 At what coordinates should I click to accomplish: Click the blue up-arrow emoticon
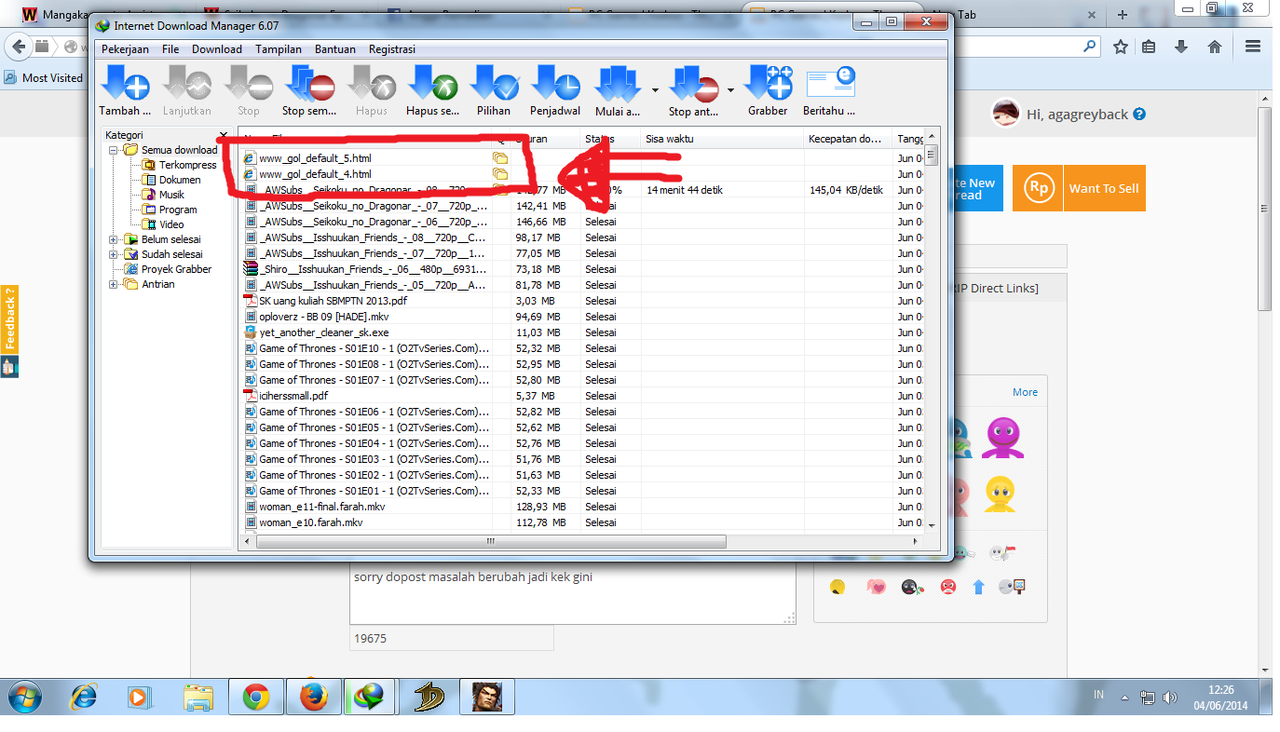click(x=979, y=587)
